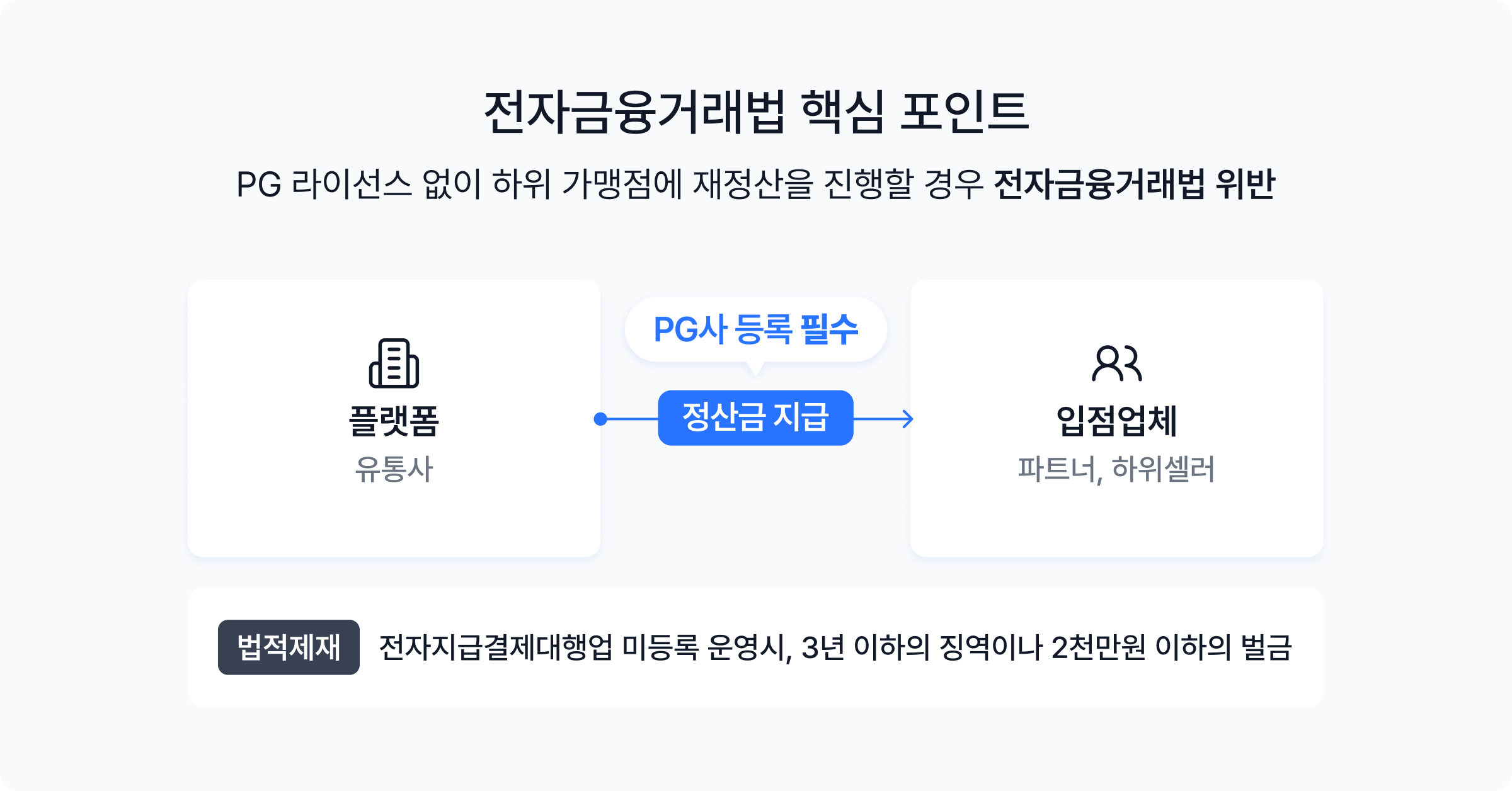Click the 플랫폼 heading text

tap(394, 421)
